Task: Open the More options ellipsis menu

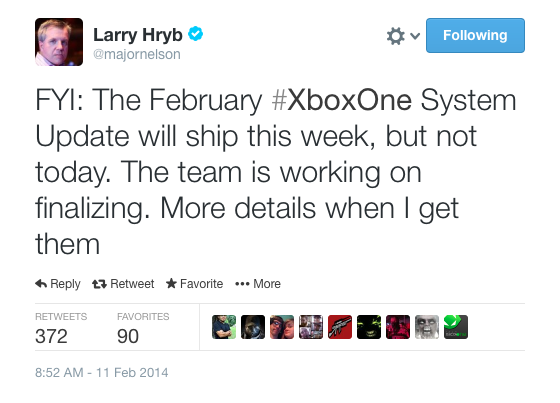Action: [x=242, y=284]
